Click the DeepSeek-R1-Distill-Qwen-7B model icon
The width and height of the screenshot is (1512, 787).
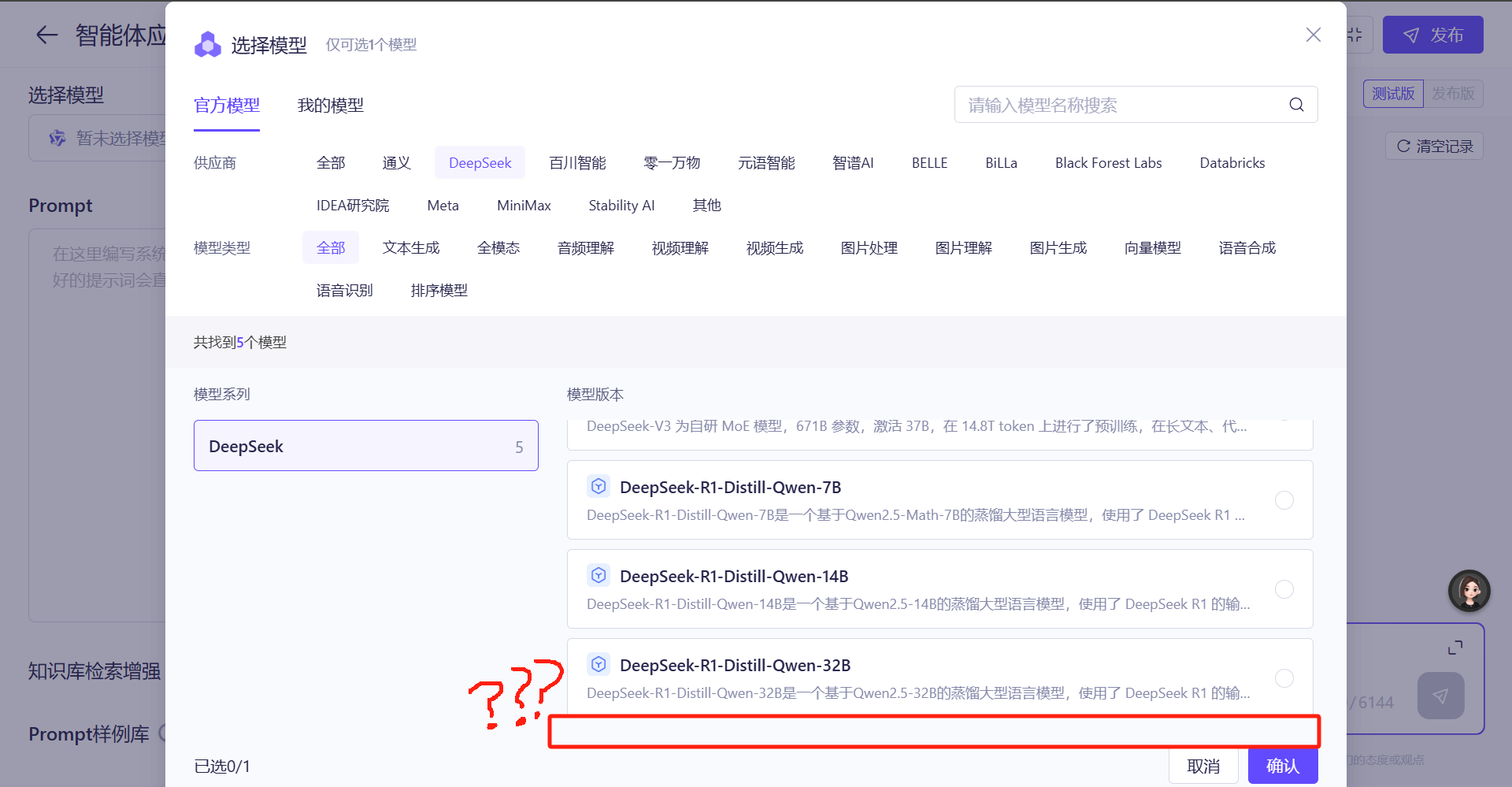pyautogui.click(x=598, y=487)
